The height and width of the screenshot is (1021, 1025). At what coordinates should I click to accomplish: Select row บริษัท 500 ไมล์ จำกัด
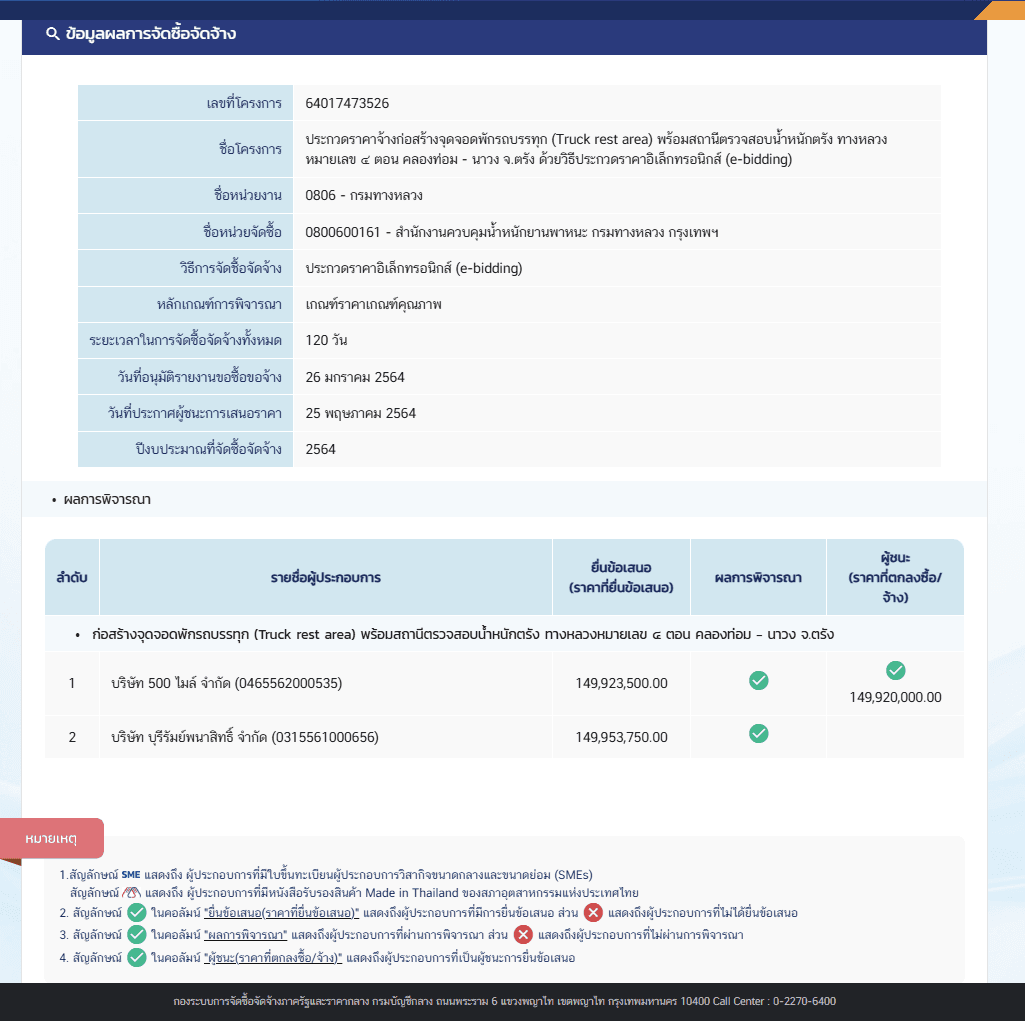[504, 683]
